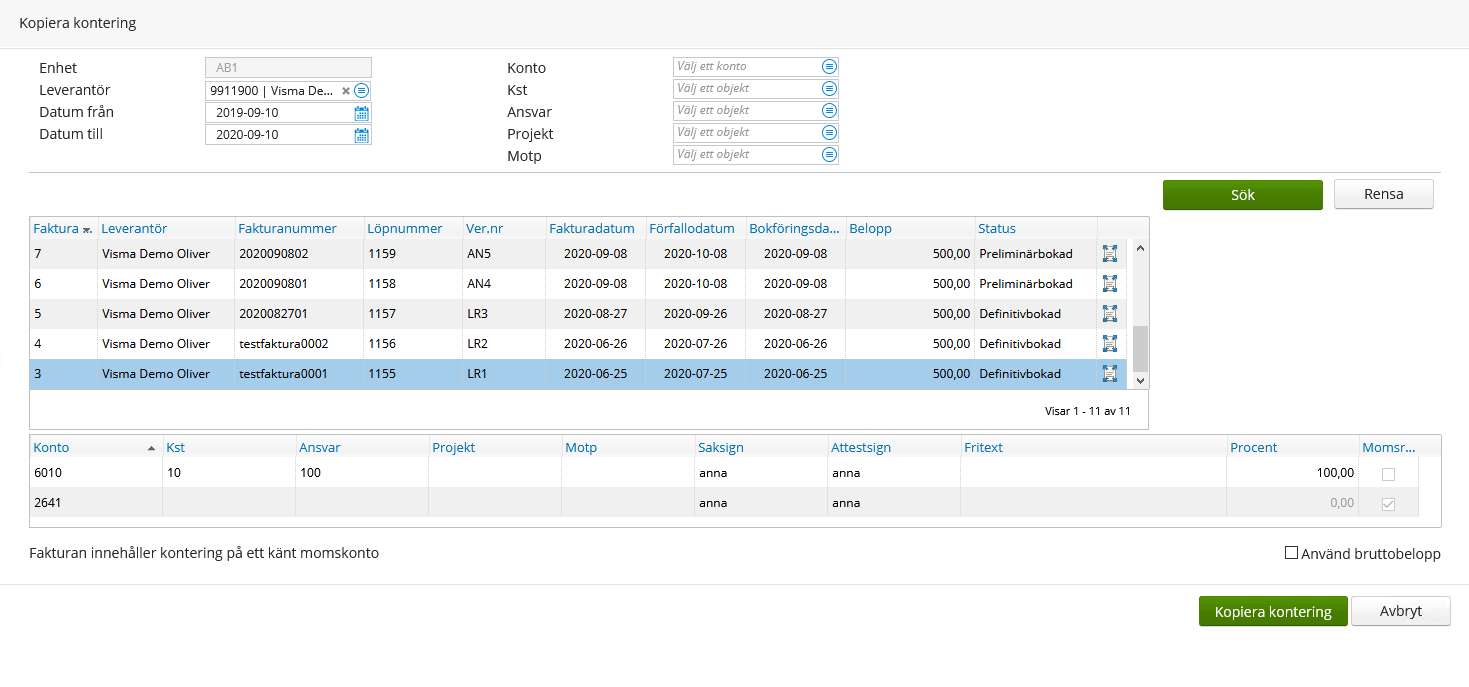This screenshot has width=1469, height=687.
Task: Open the Ansvar object picker
Action: click(x=828, y=110)
